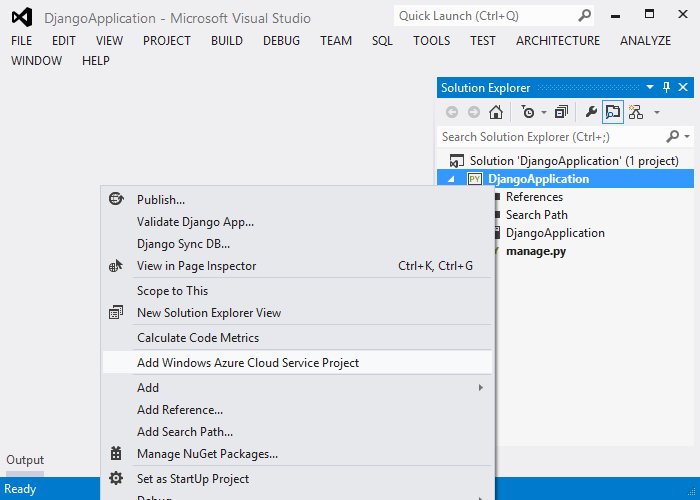Open the TOOLS menu
The image size is (700, 500).
431,41
